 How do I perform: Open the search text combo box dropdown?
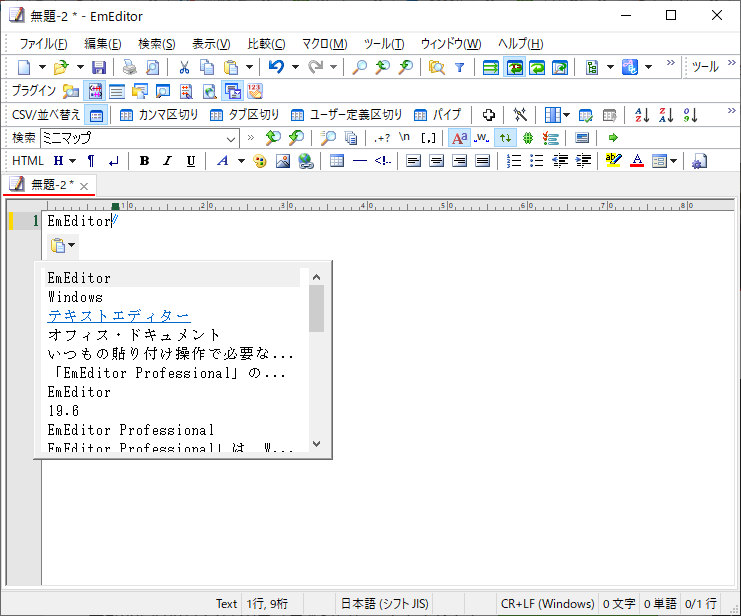pyautogui.click(x=231, y=139)
